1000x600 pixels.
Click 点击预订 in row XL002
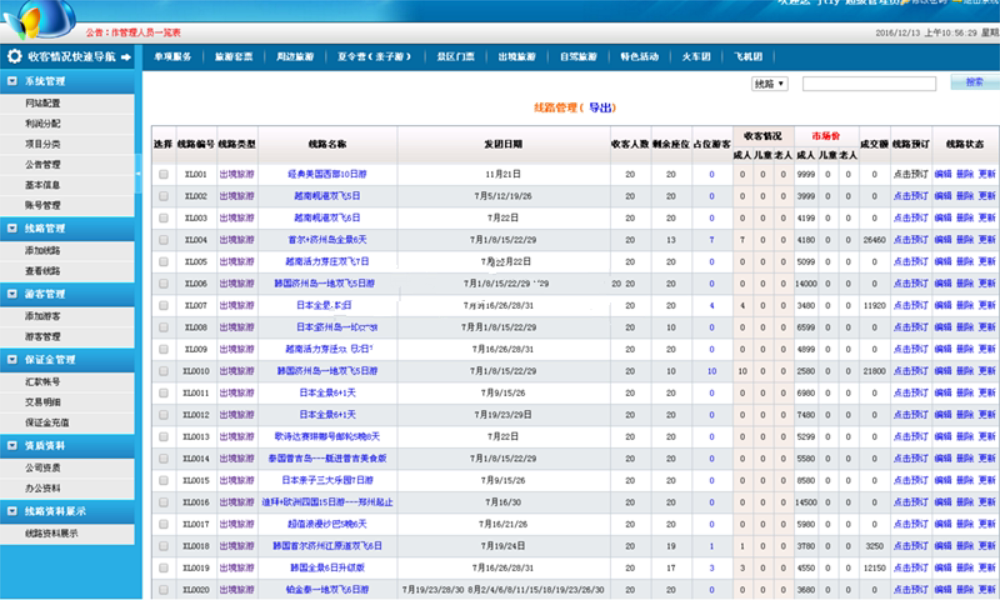911,196
